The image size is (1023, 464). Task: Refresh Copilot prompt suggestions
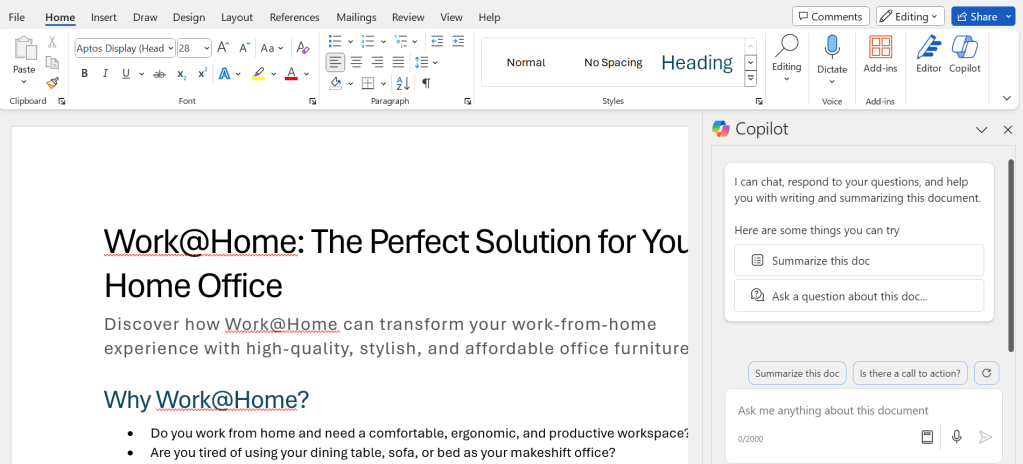point(986,373)
